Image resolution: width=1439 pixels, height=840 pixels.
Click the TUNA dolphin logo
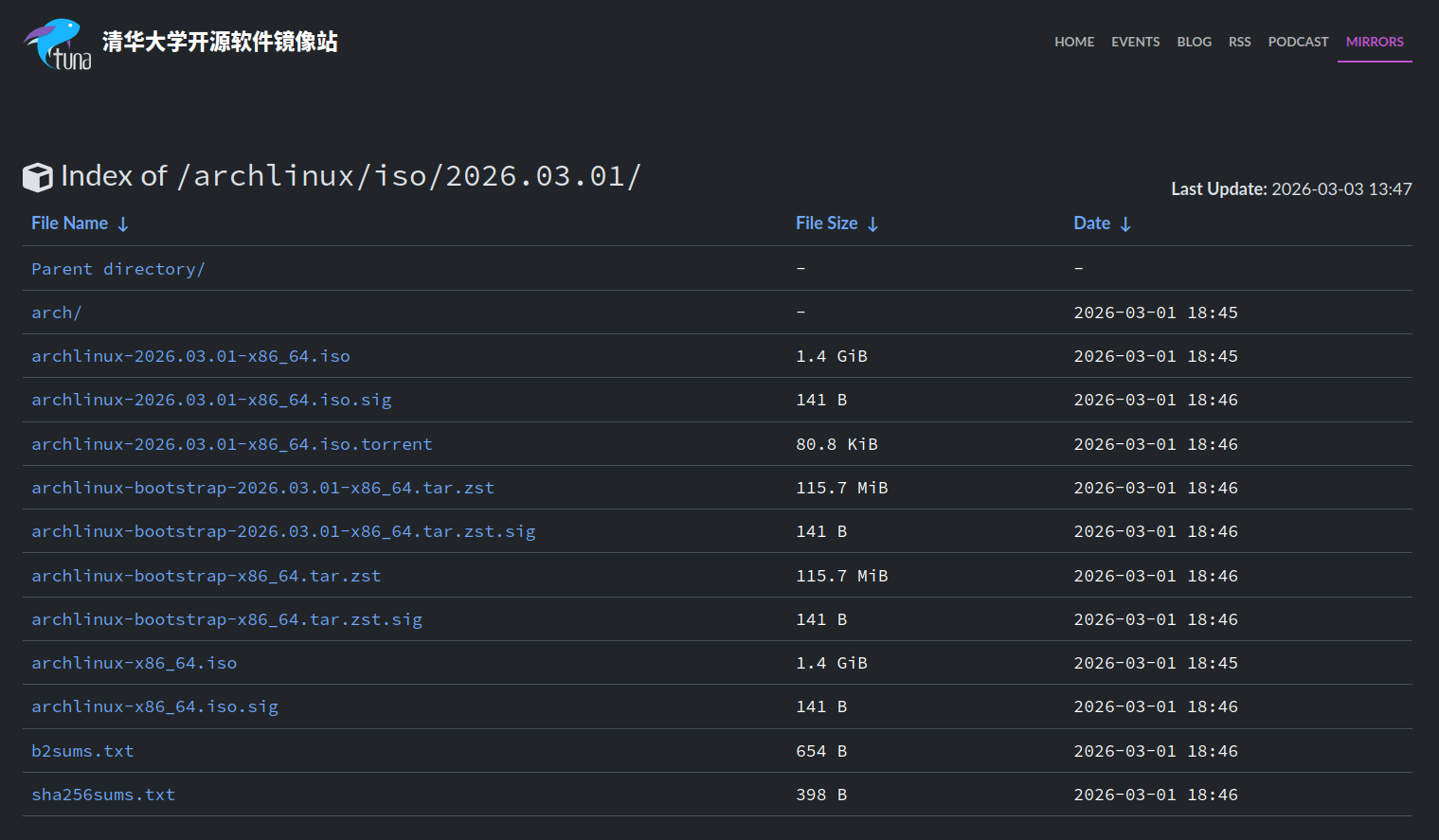(x=58, y=44)
